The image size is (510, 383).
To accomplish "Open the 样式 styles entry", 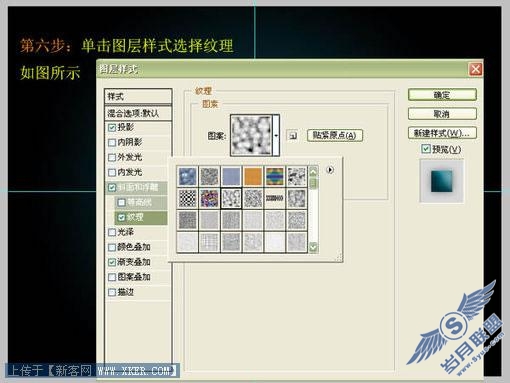I will [x=138, y=97].
